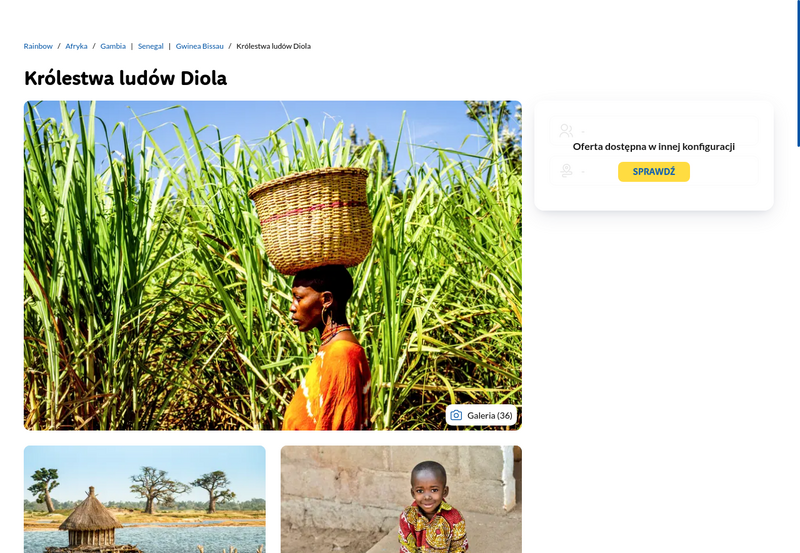
Task: Open the smiling boy thumbnail photo
Action: (401, 499)
